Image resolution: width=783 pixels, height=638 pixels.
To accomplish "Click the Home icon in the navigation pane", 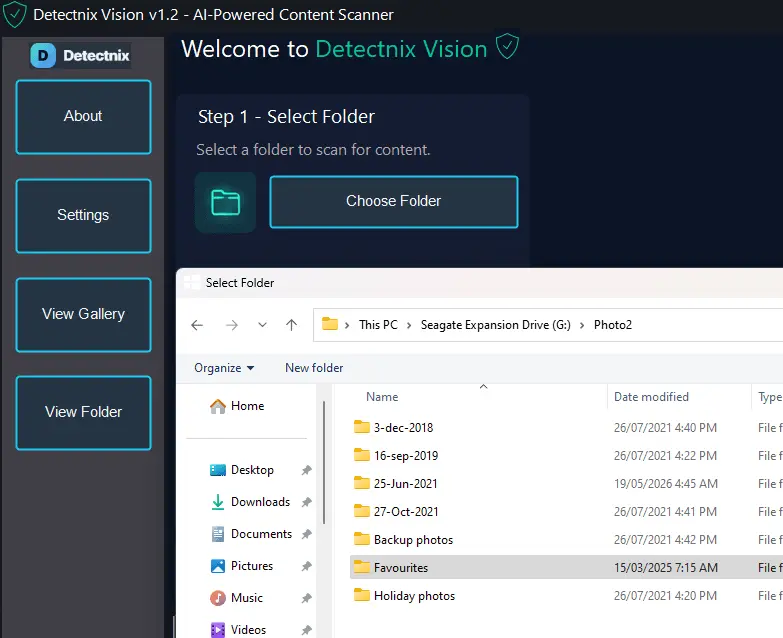I will (x=218, y=406).
